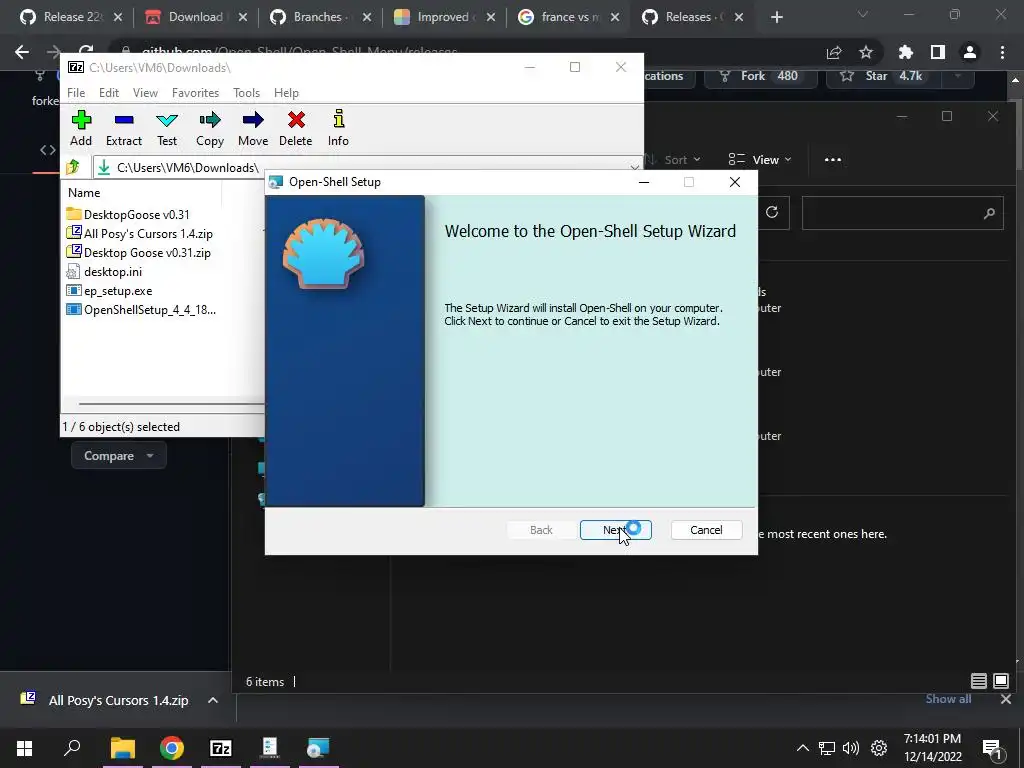Click the horizontal scrollbar in 7-Zip file list
The height and width of the screenshot is (768, 1024).
click(x=171, y=404)
